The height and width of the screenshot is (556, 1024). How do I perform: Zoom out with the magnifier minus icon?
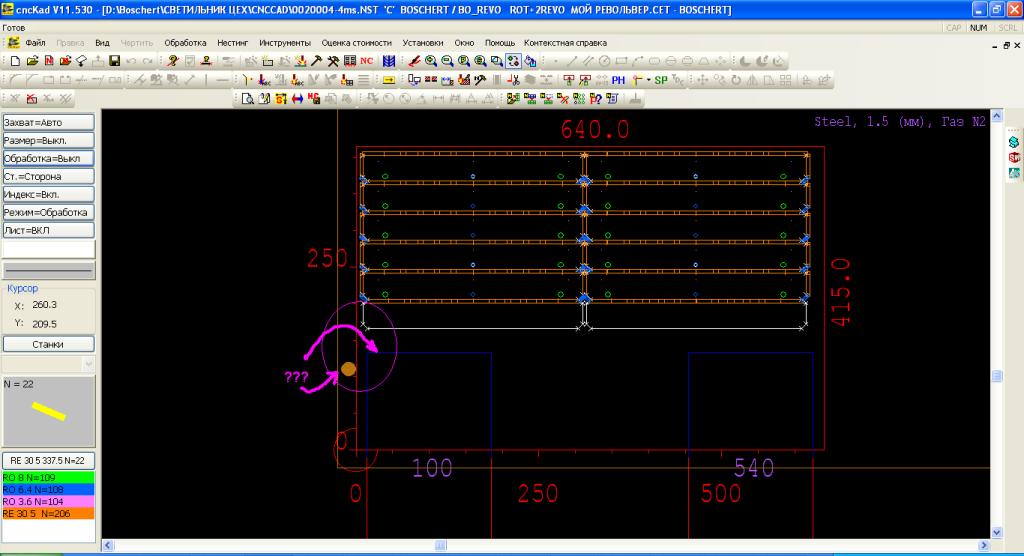point(447,61)
